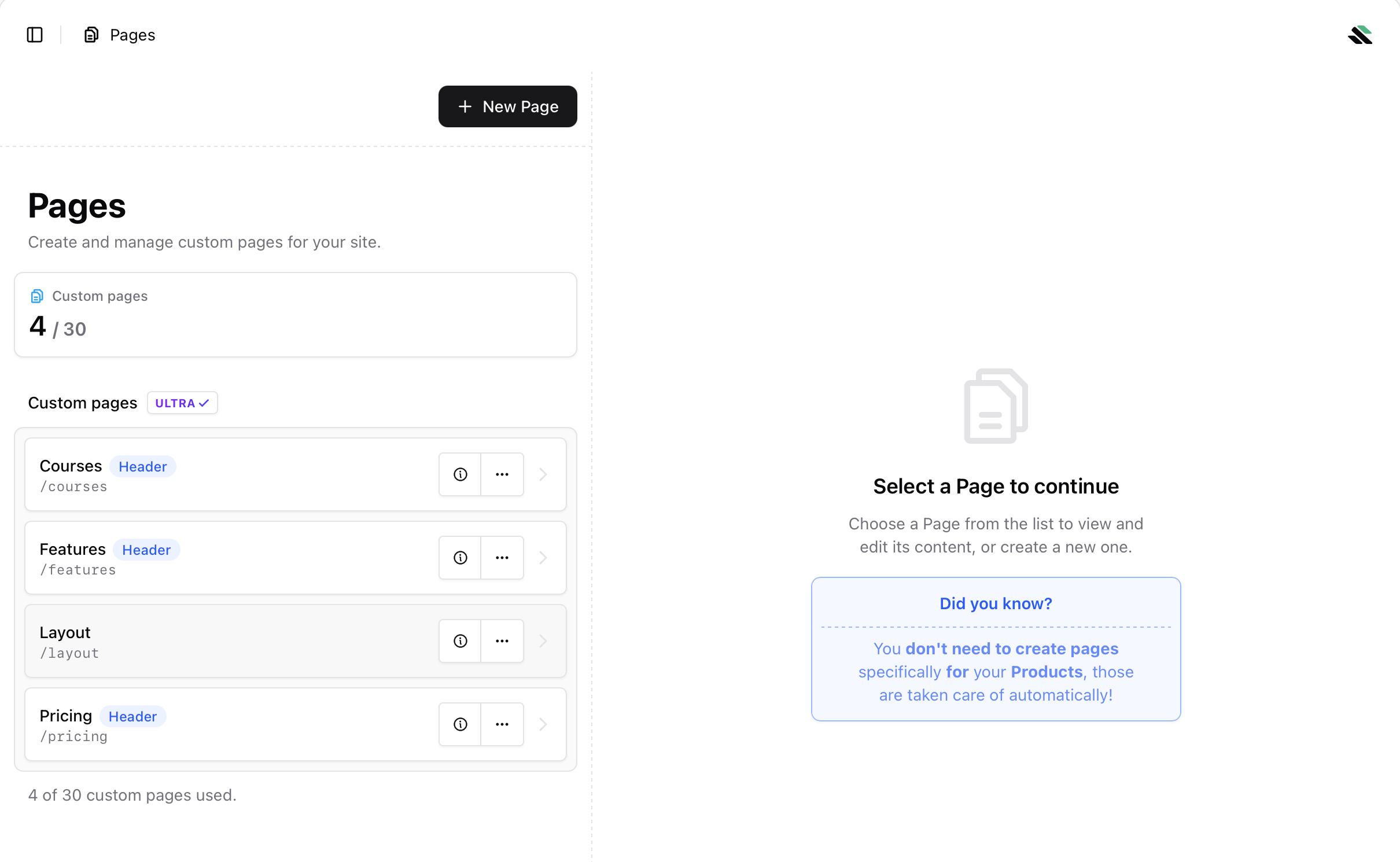Open the ellipsis menu for the Layout page
The width and height of the screenshot is (1400, 862).
(502, 640)
